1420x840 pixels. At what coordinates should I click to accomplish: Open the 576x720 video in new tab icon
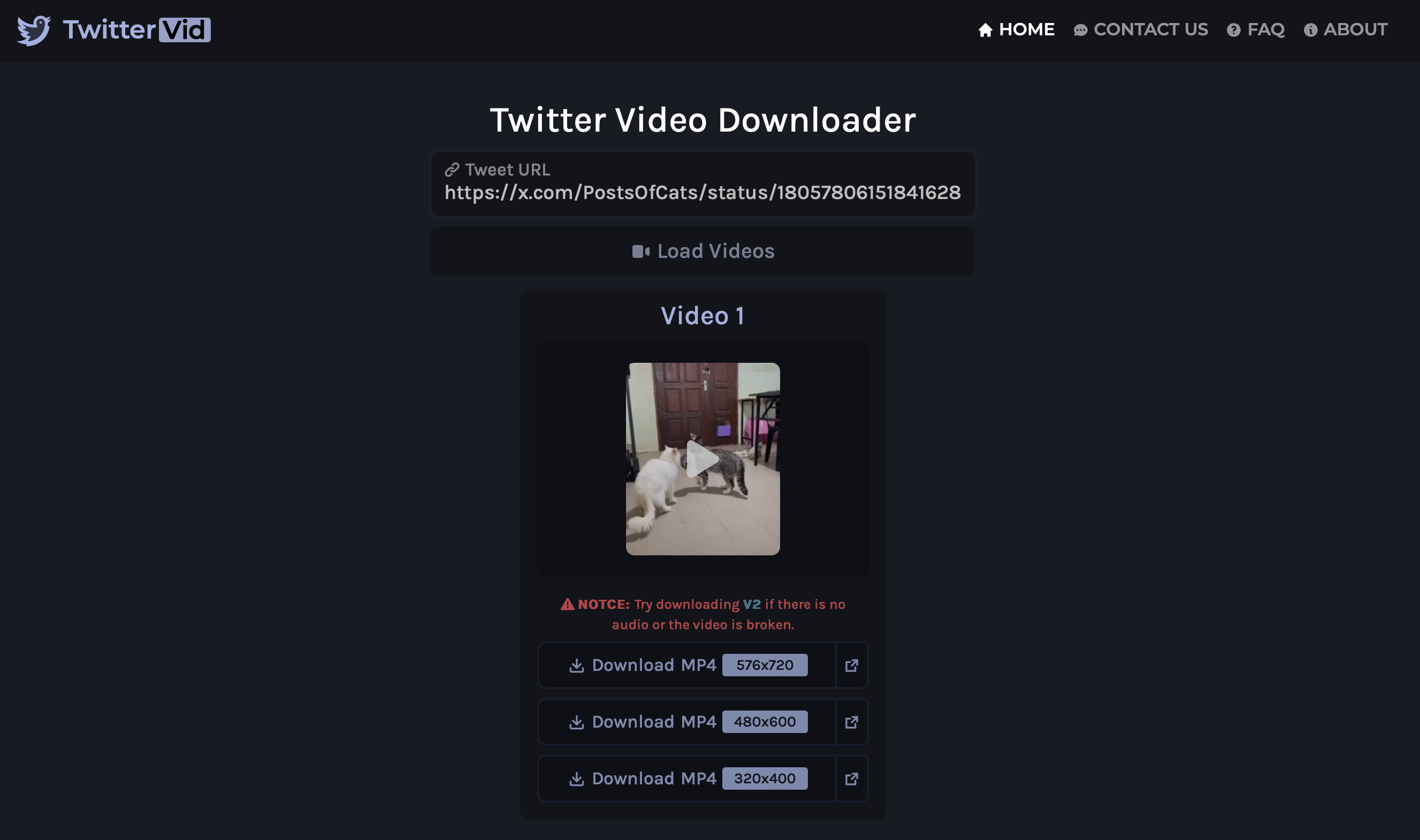pos(851,665)
